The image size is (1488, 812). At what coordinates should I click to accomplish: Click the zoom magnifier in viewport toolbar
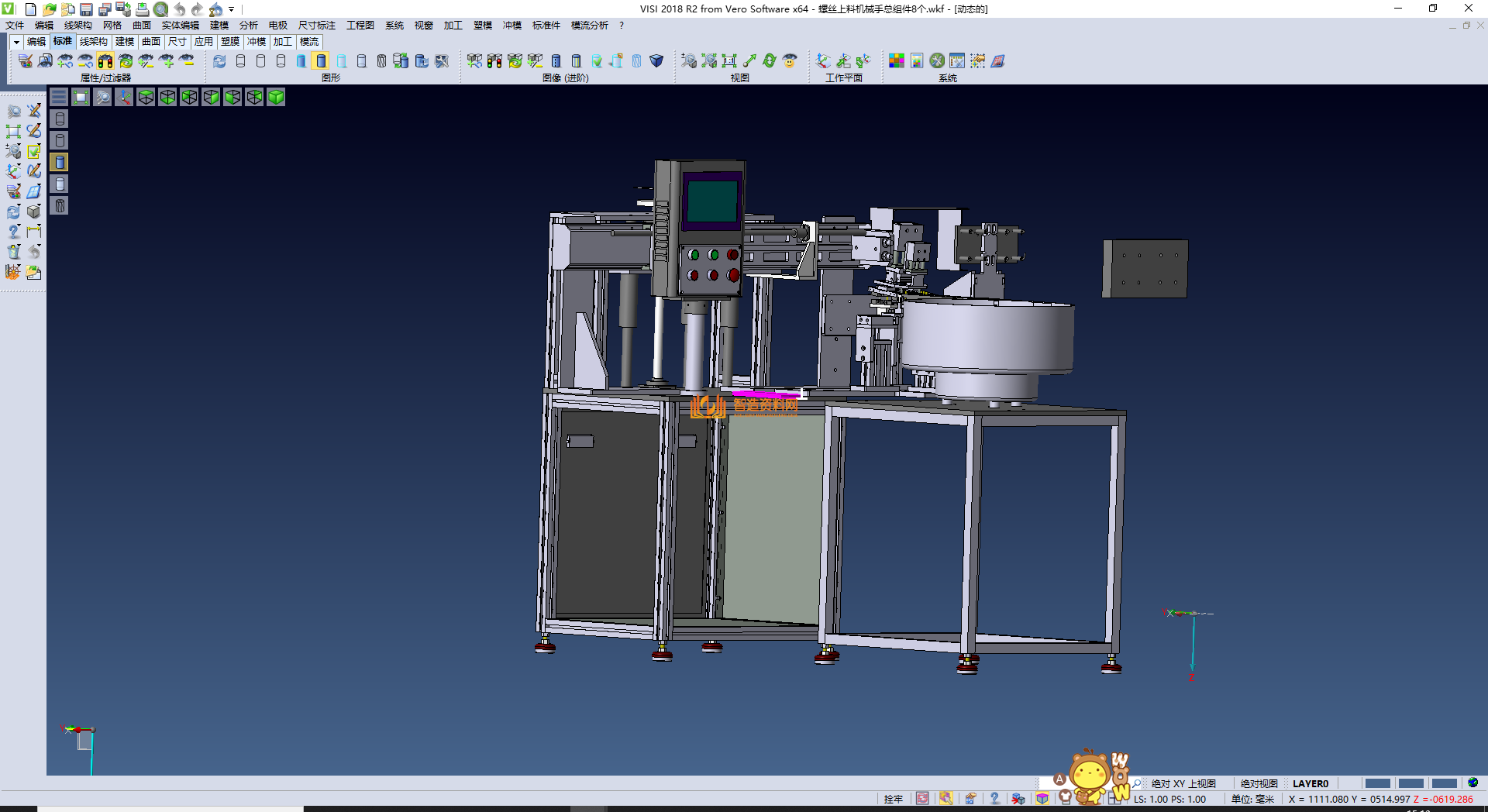(x=102, y=97)
